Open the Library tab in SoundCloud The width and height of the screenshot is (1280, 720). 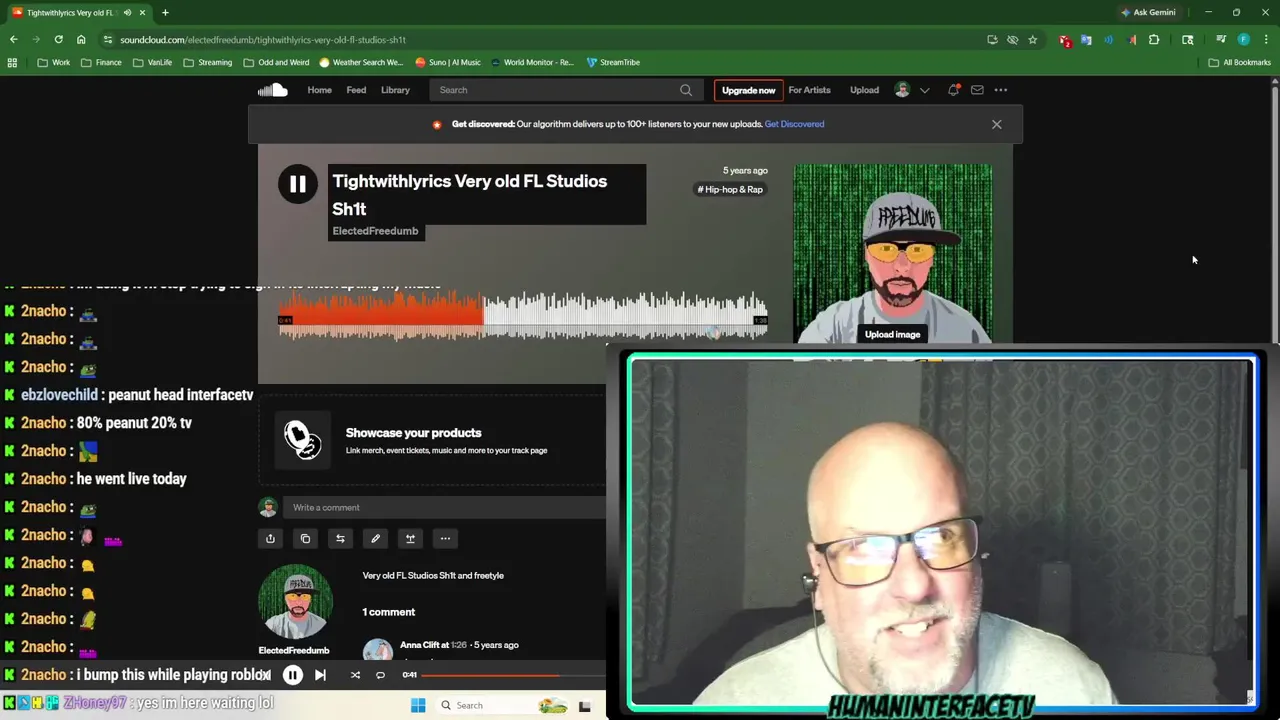click(x=395, y=90)
